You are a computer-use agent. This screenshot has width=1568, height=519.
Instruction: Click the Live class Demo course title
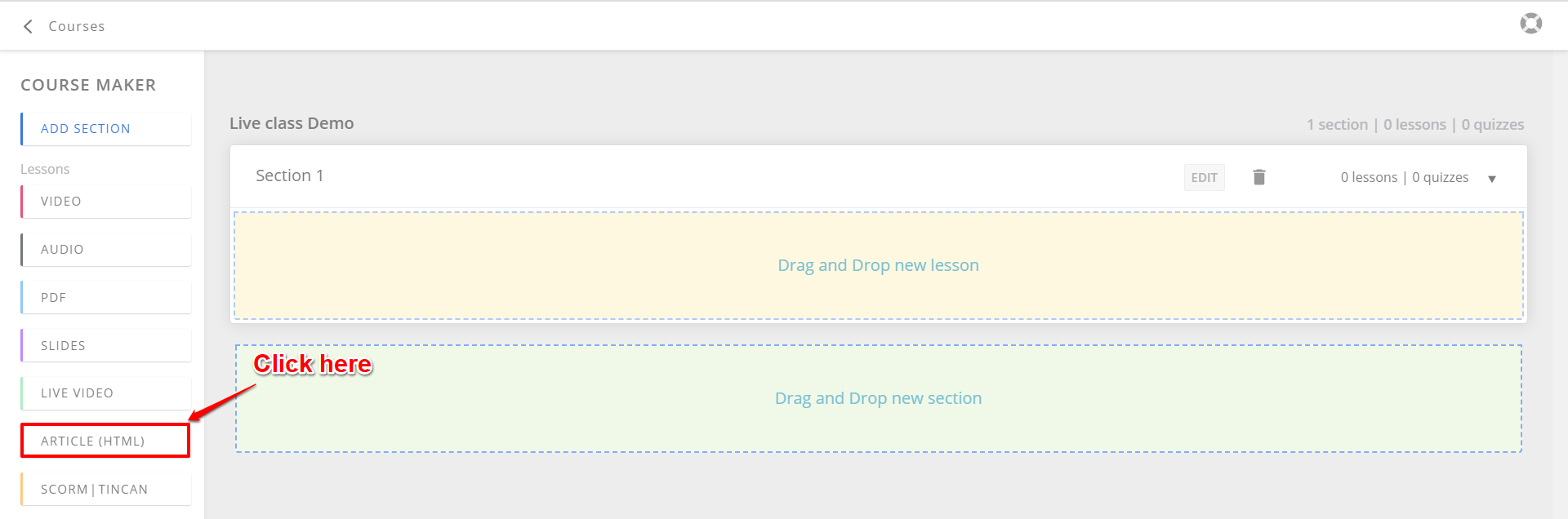click(x=292, y=123)
